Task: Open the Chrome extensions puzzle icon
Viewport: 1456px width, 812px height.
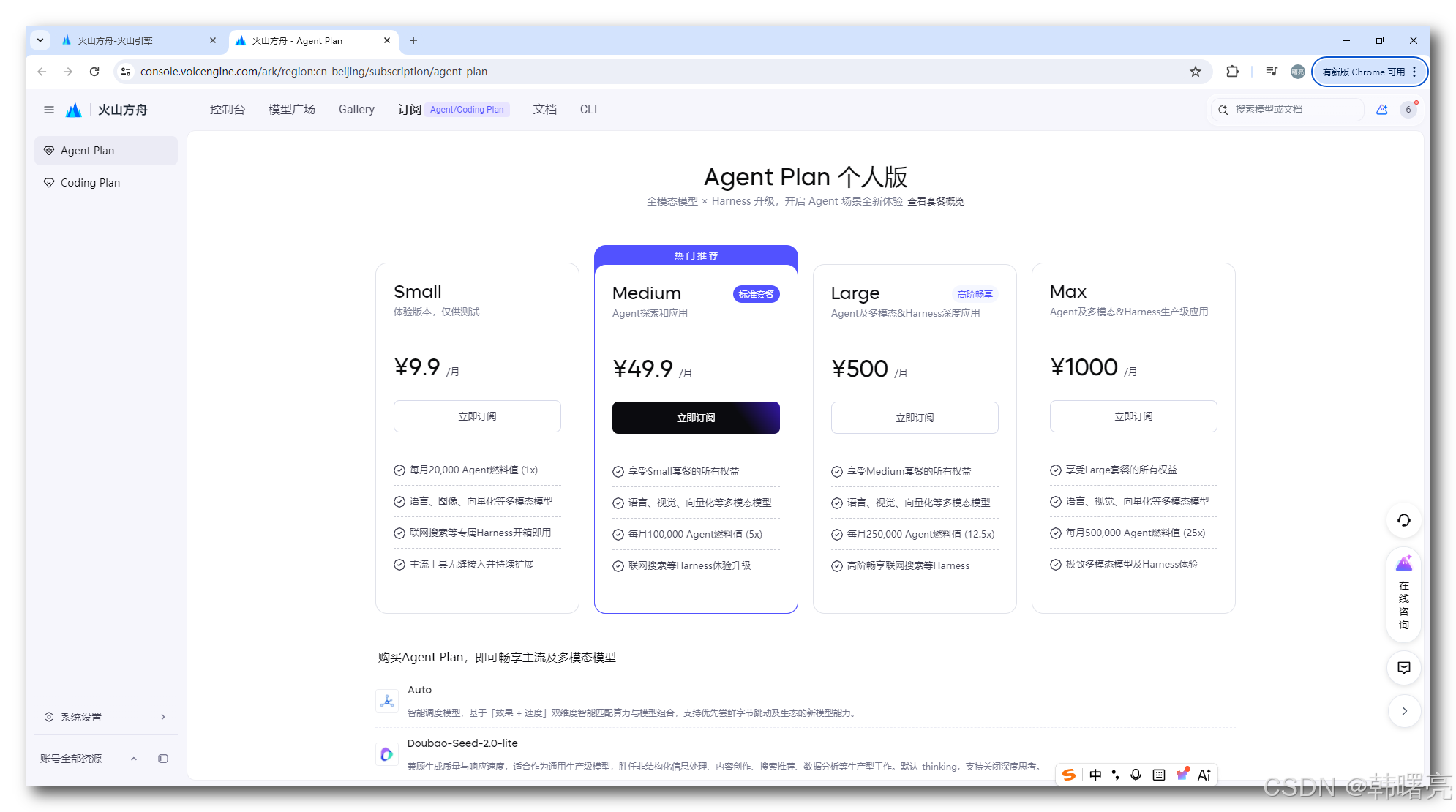Action: click(x=1232, y=72)
